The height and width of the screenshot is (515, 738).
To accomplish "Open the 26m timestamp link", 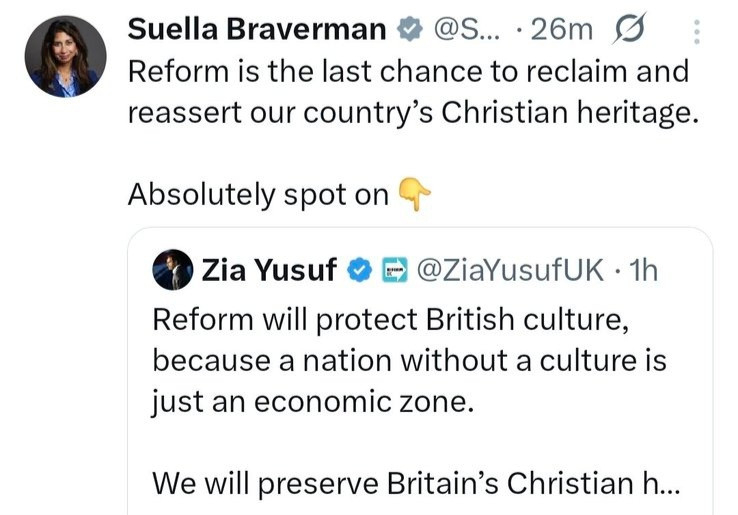I will 560,31.
